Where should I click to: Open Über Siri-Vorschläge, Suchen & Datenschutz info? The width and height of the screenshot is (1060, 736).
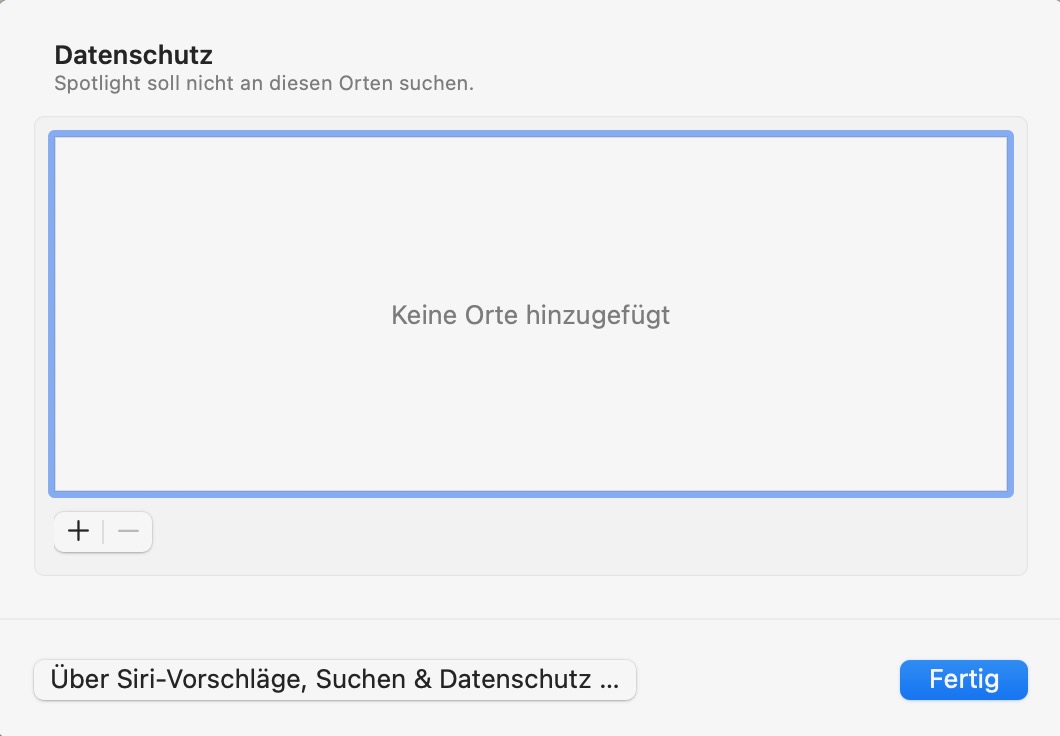(334, 680)
